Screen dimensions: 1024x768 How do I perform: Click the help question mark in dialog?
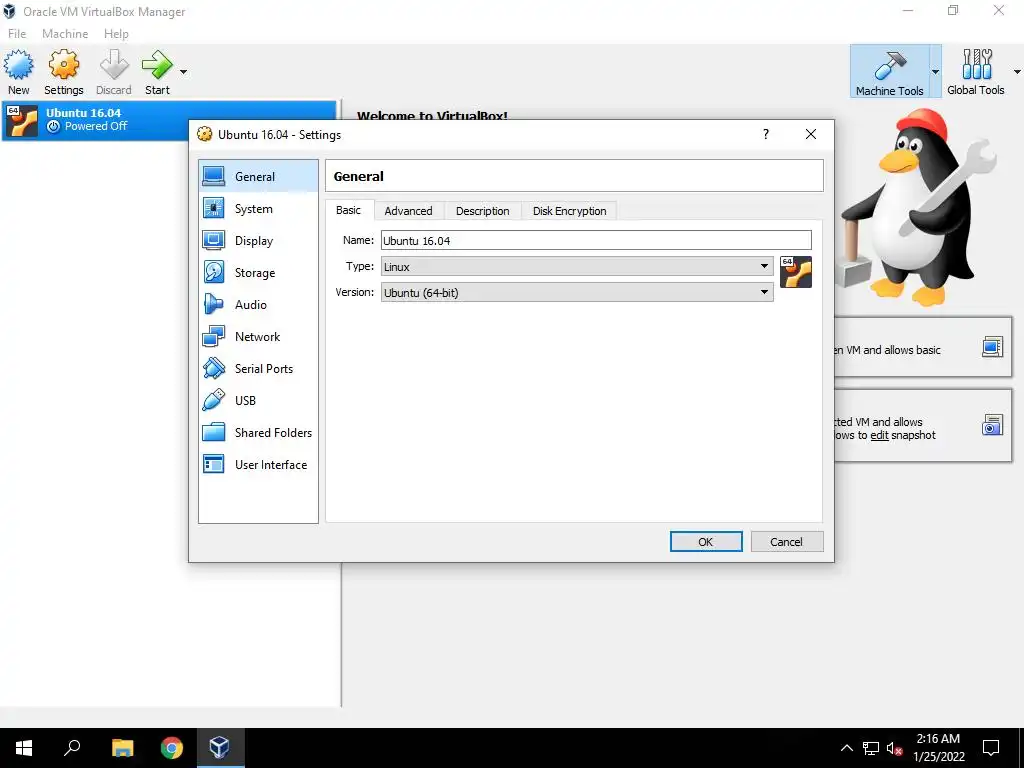tap(766, 135)
